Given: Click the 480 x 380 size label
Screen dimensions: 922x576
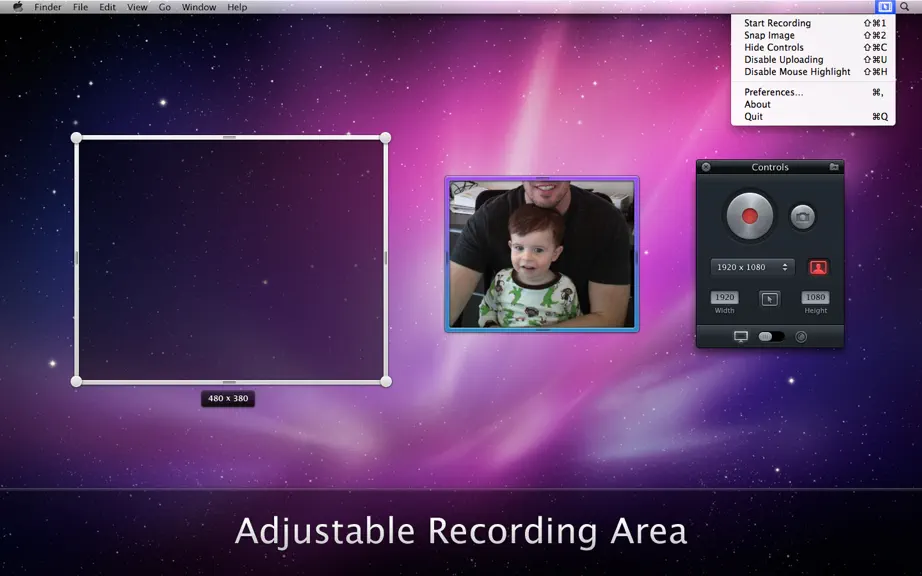Looking at the screenshot, I should (x=228, y=398).
